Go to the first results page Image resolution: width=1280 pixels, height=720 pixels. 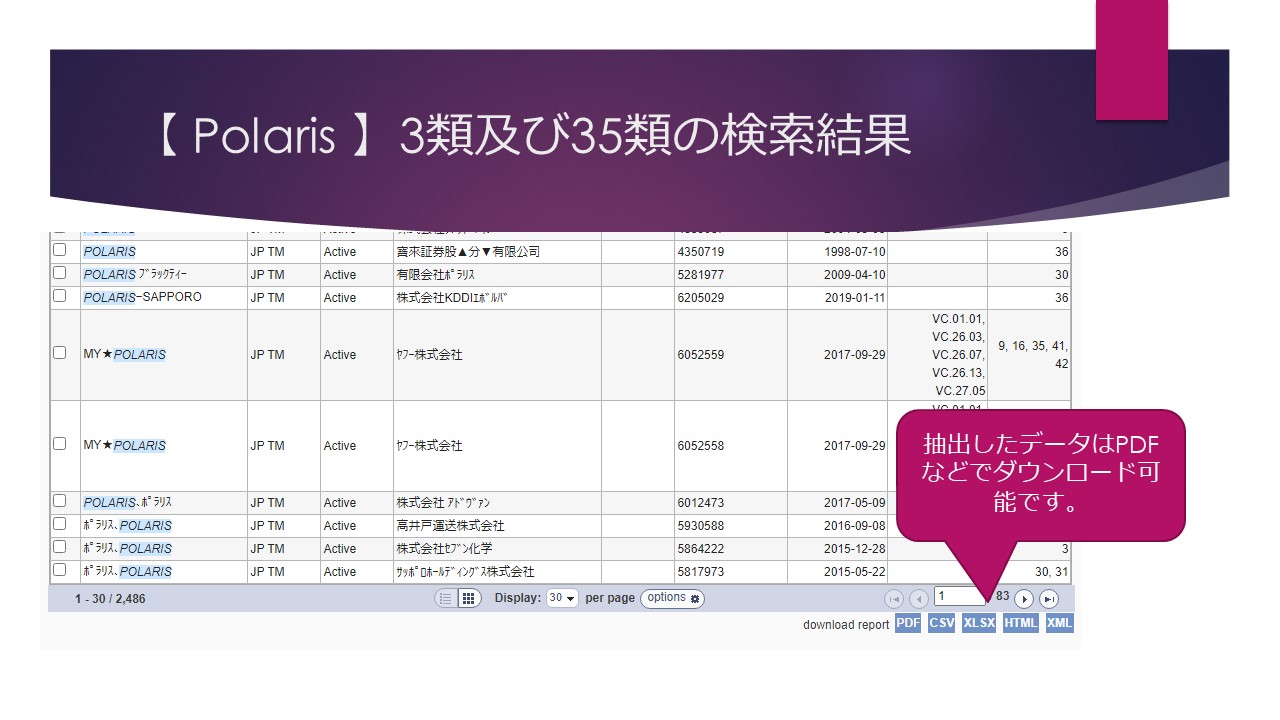[894, 599]
